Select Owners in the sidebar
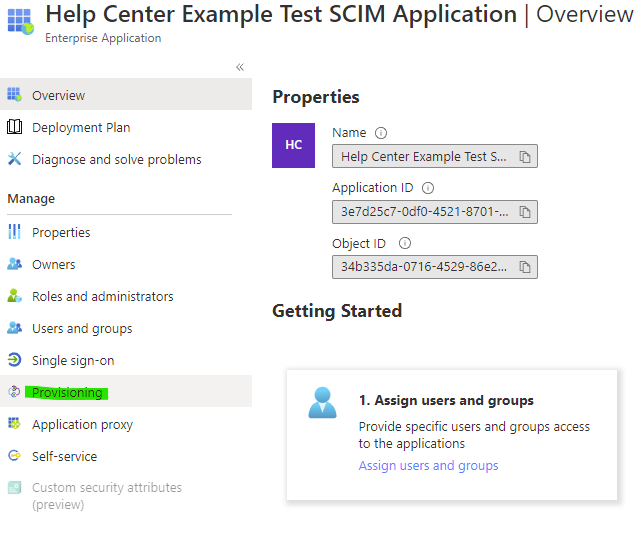This screenshot has width=643, height=538. 53,265
